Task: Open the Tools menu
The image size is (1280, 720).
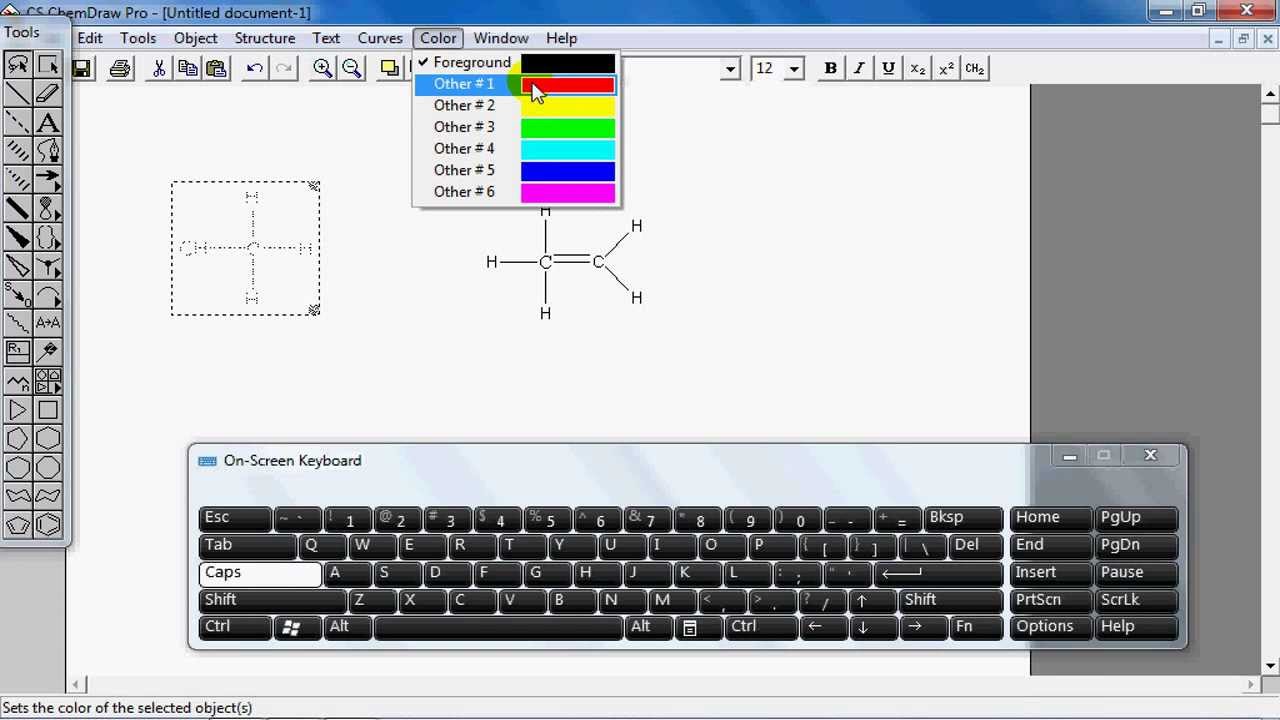Action: 138,38
